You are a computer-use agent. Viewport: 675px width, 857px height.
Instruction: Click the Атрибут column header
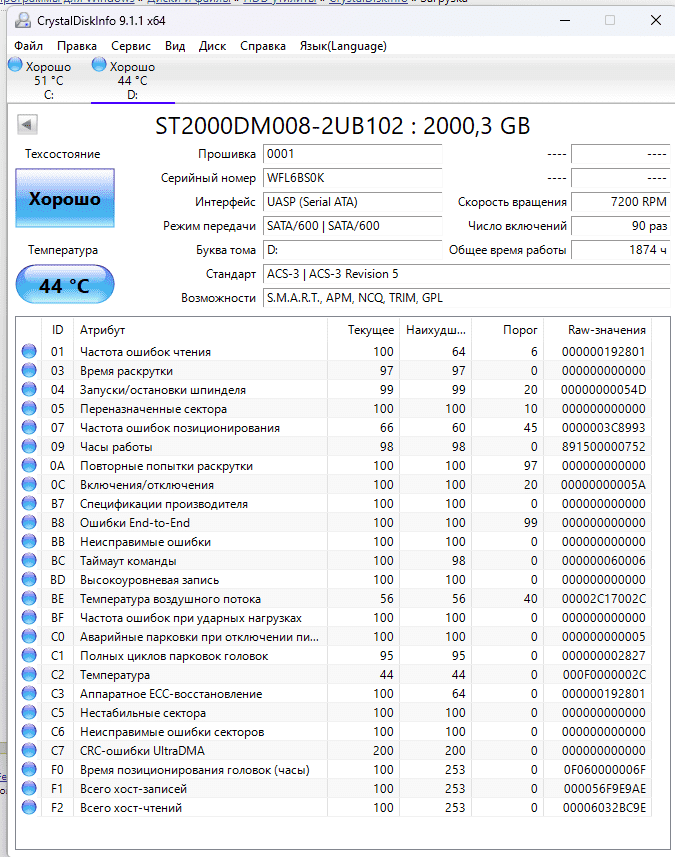tap(103, 330)
